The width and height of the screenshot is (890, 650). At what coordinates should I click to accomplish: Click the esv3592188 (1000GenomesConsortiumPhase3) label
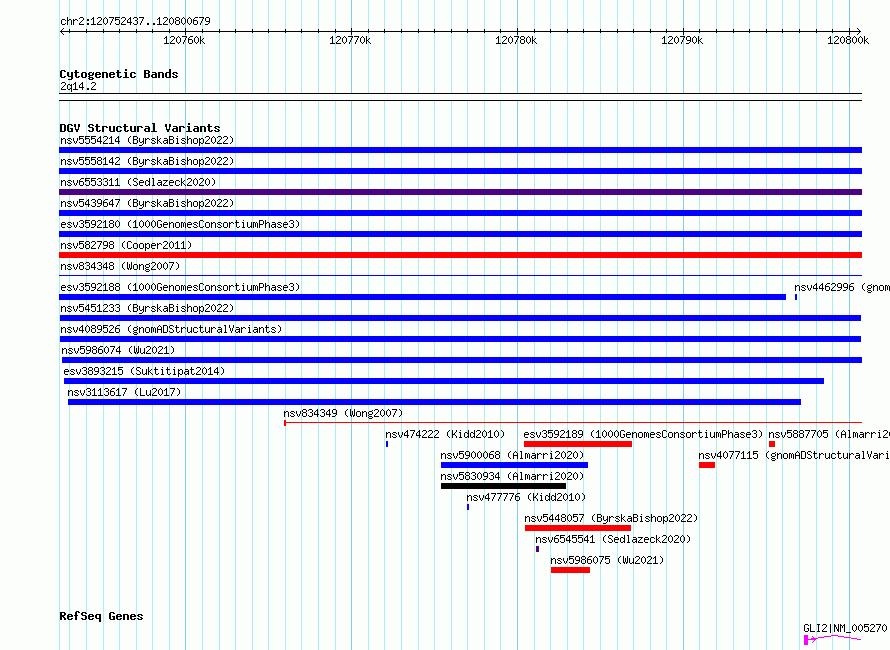pos(180,287)
